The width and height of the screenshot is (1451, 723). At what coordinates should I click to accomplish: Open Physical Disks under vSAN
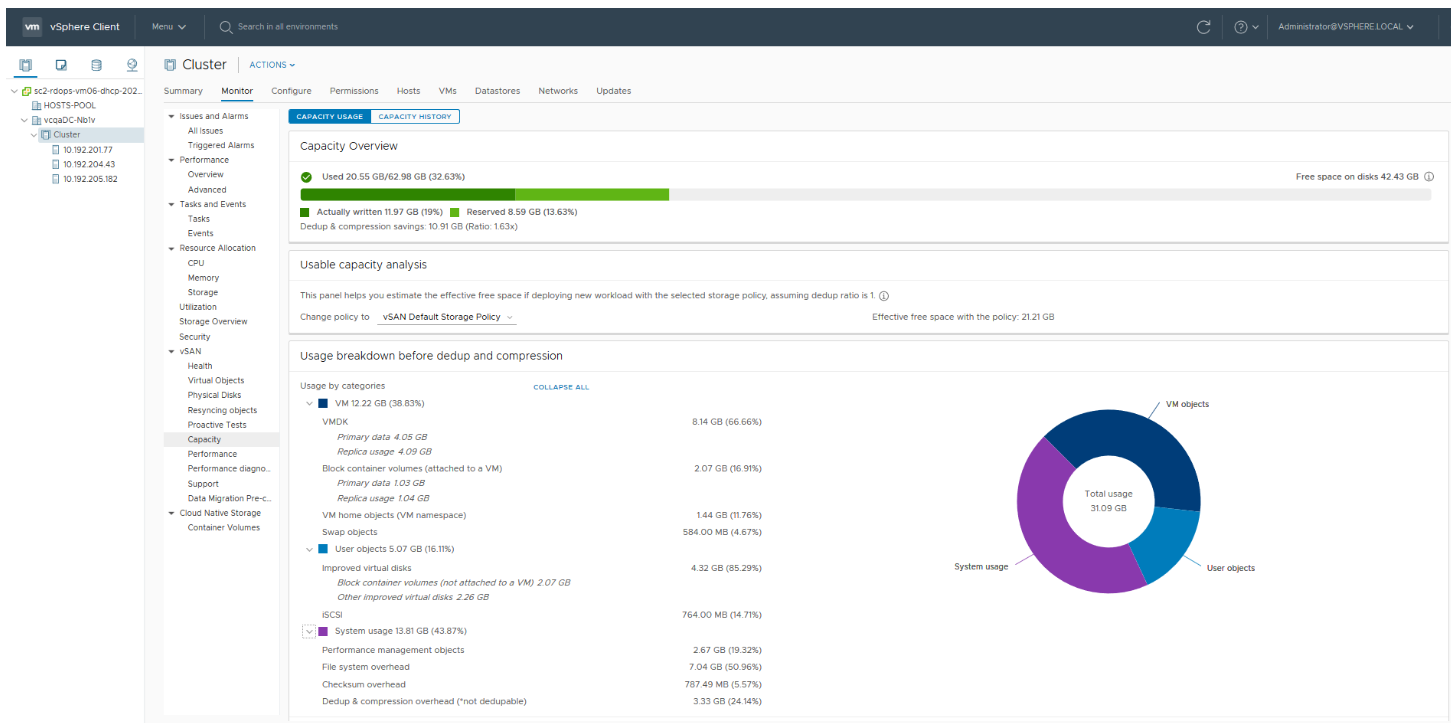coord(214,395)
